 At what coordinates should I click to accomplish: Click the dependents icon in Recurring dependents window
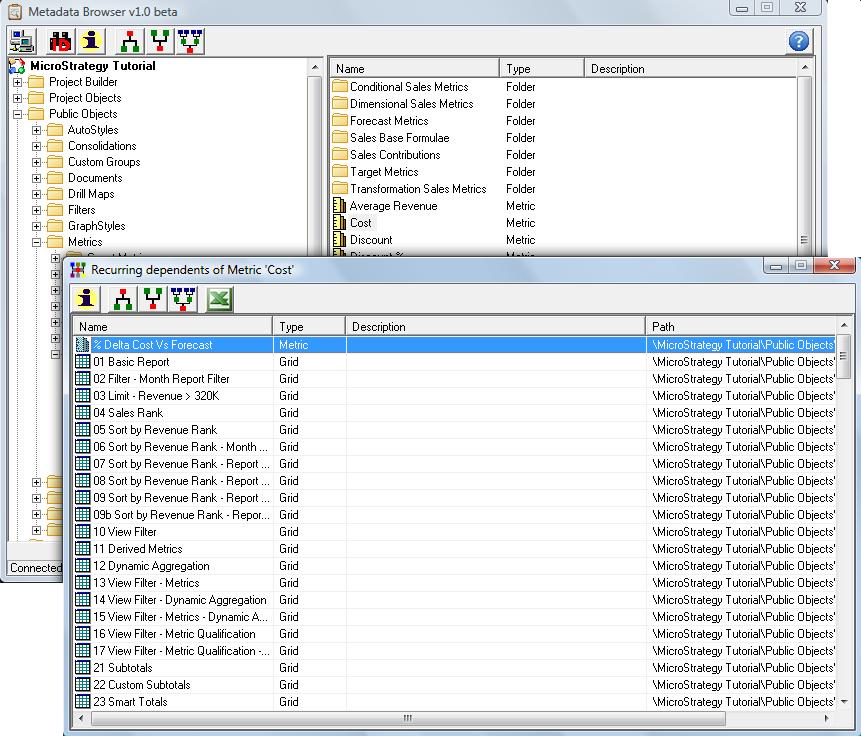(153, 299)
